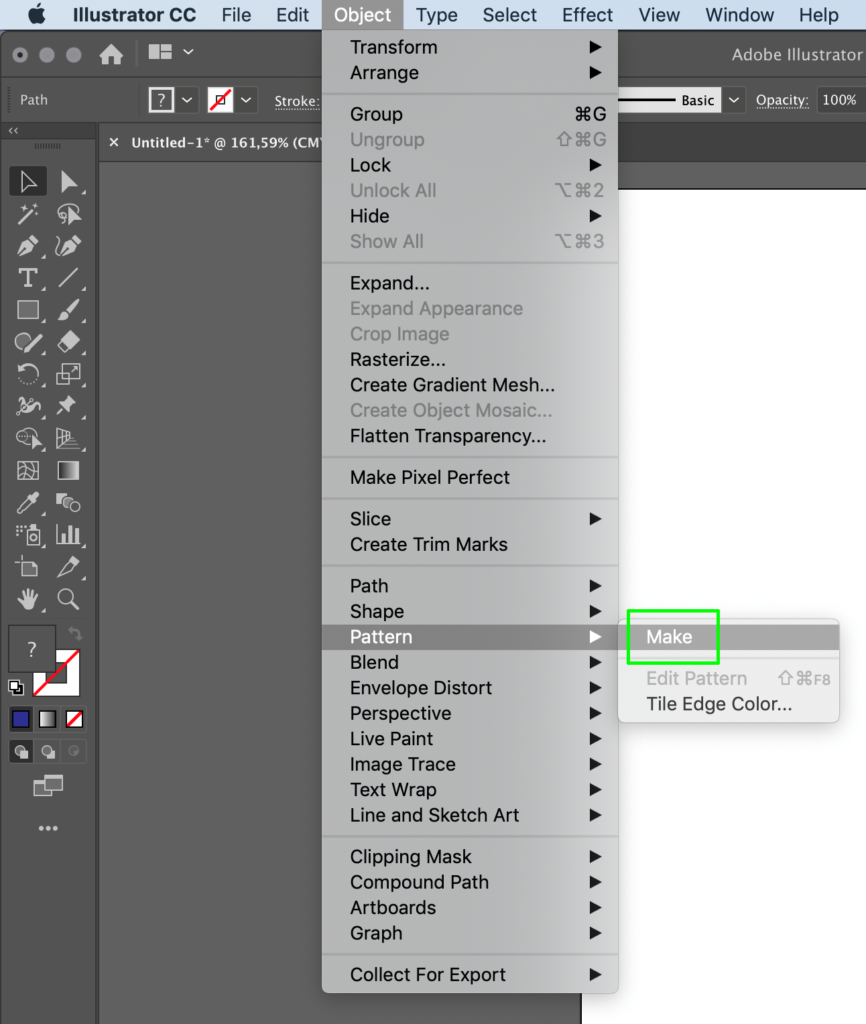This screenshot has width=866, height=1024.
Task: Select the Type tool
Action: point(28,277)
